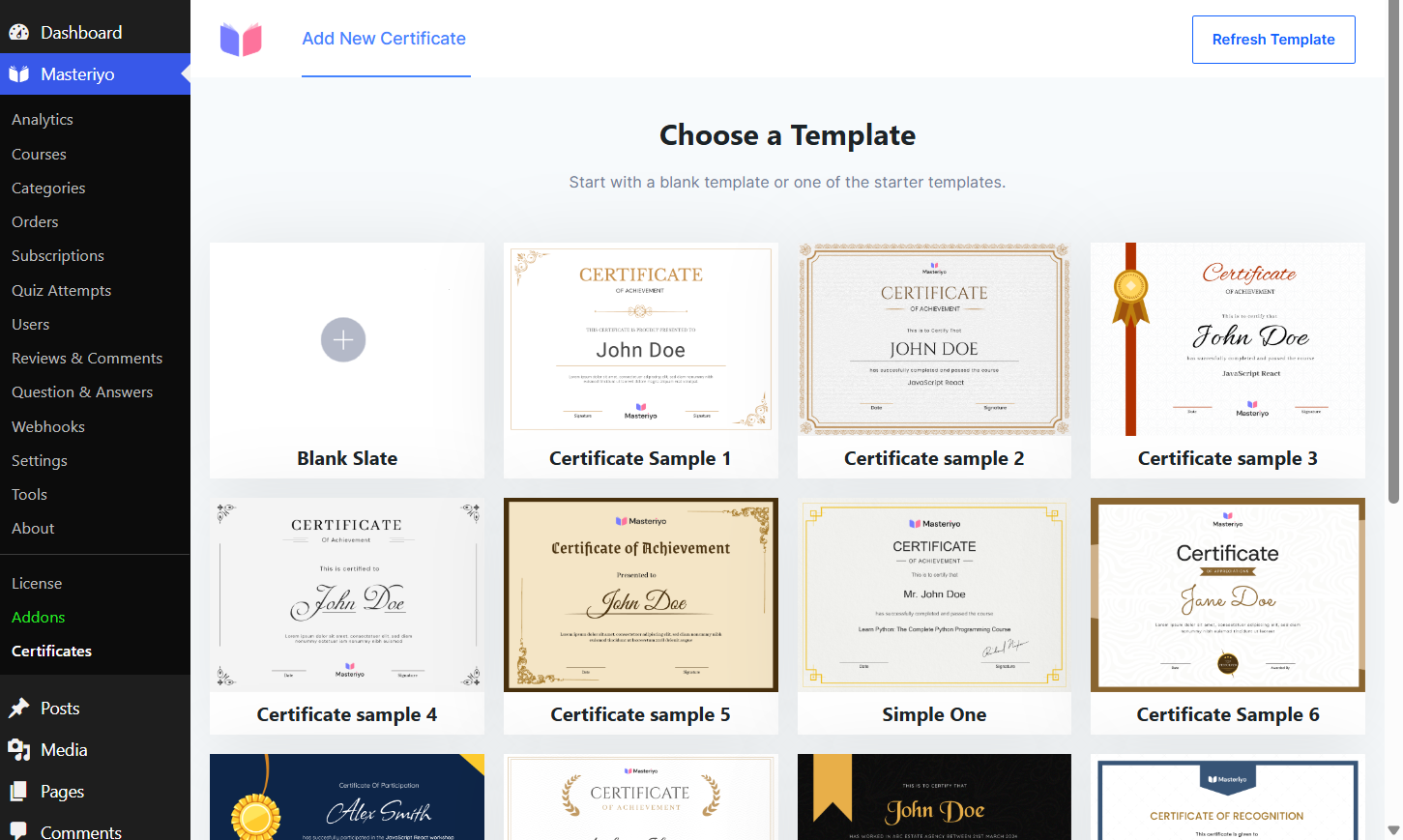Click the Comments bubble icon
The image size is (1403, 840).
point(18,830)
